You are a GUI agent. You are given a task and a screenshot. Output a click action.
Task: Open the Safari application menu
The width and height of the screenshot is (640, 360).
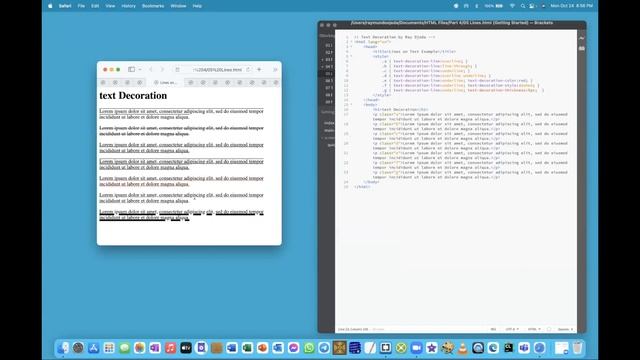65,6
